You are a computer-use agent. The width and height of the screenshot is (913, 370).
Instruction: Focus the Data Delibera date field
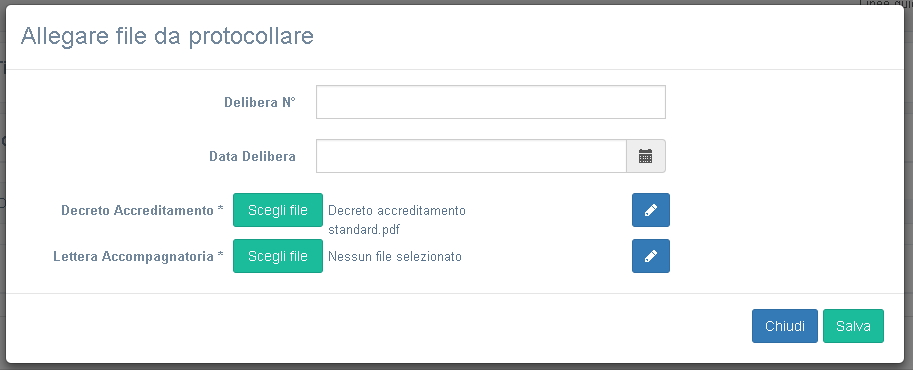point(471,156)
